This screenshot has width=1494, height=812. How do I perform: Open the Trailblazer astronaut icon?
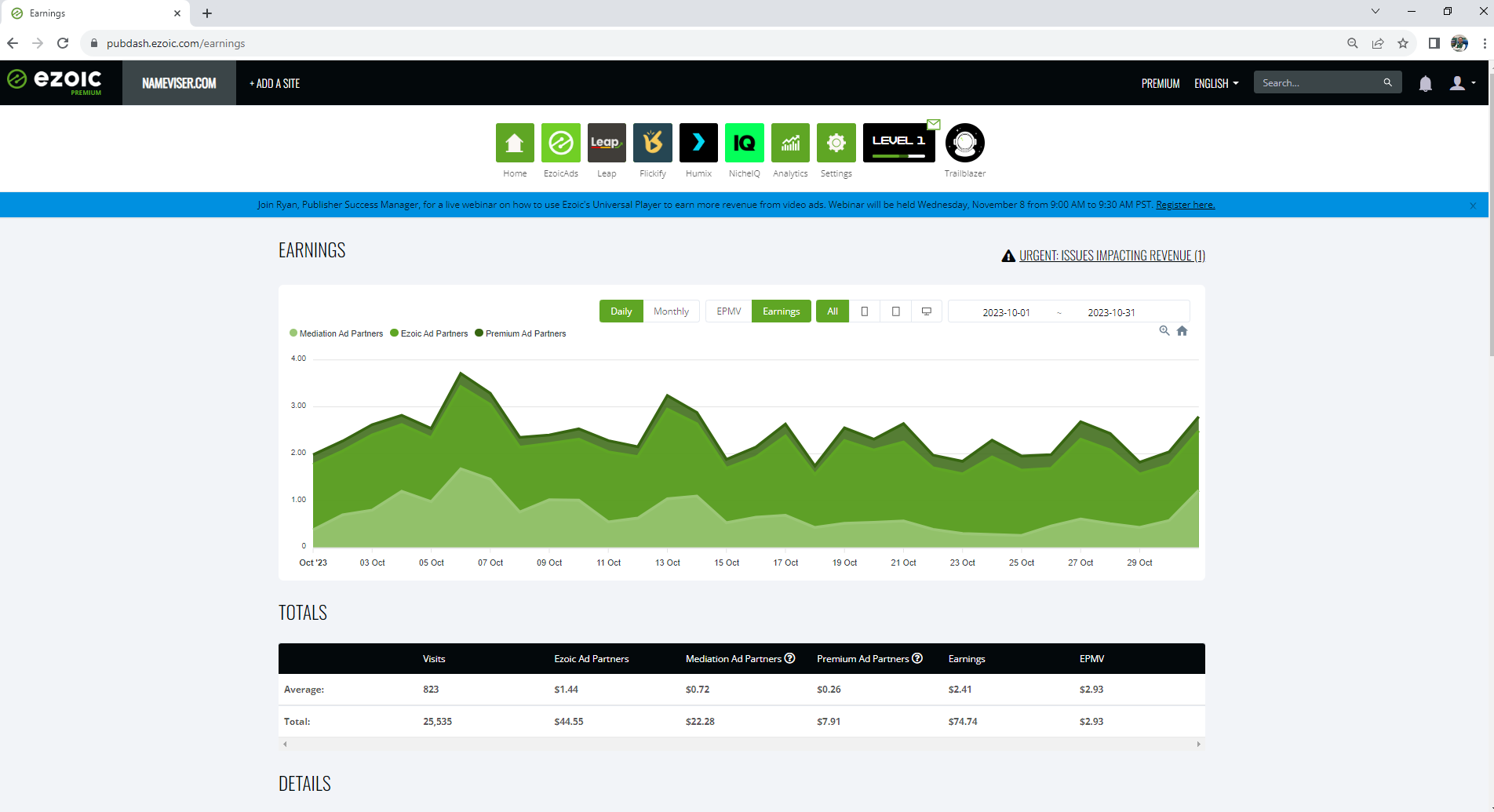[965, 143]
